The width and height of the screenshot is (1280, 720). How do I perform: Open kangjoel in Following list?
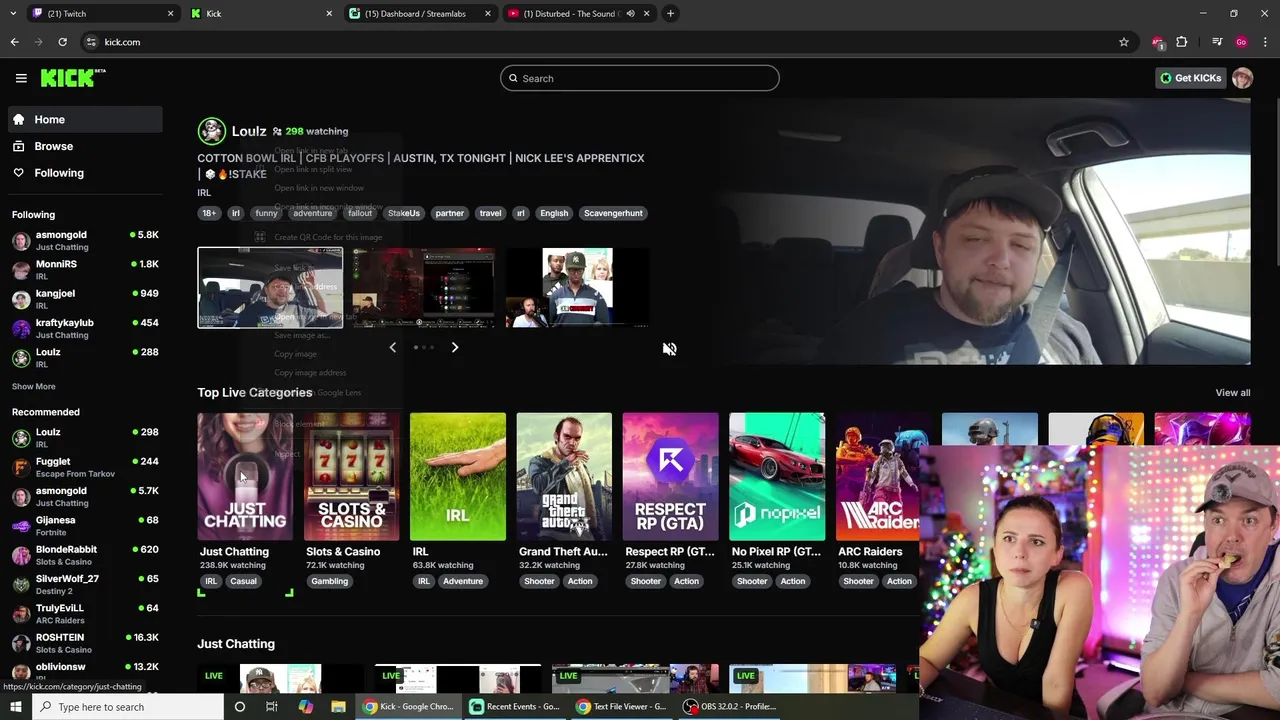[84, 299]
